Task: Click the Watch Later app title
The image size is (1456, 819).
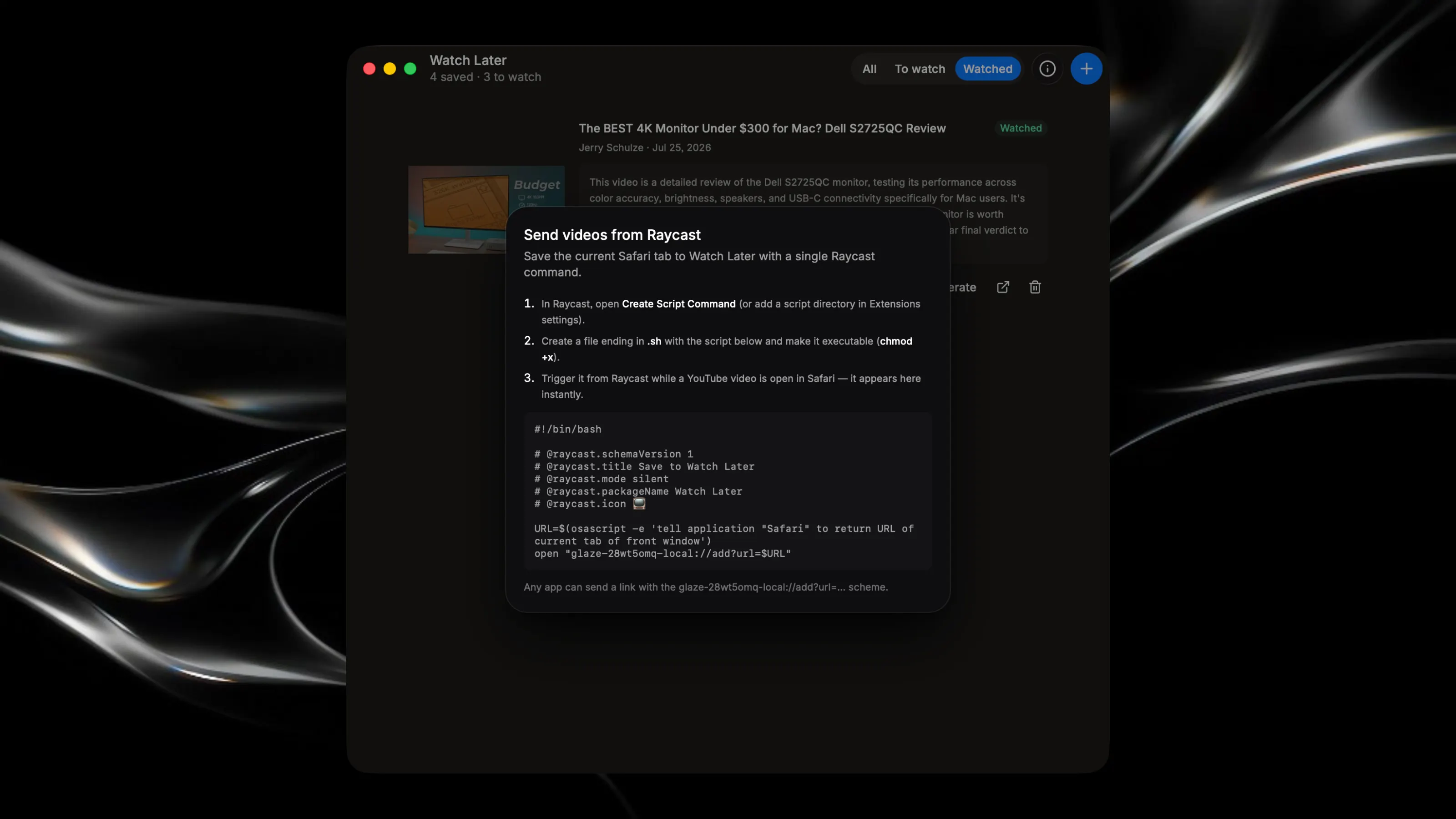Action: tap(468, 61)
